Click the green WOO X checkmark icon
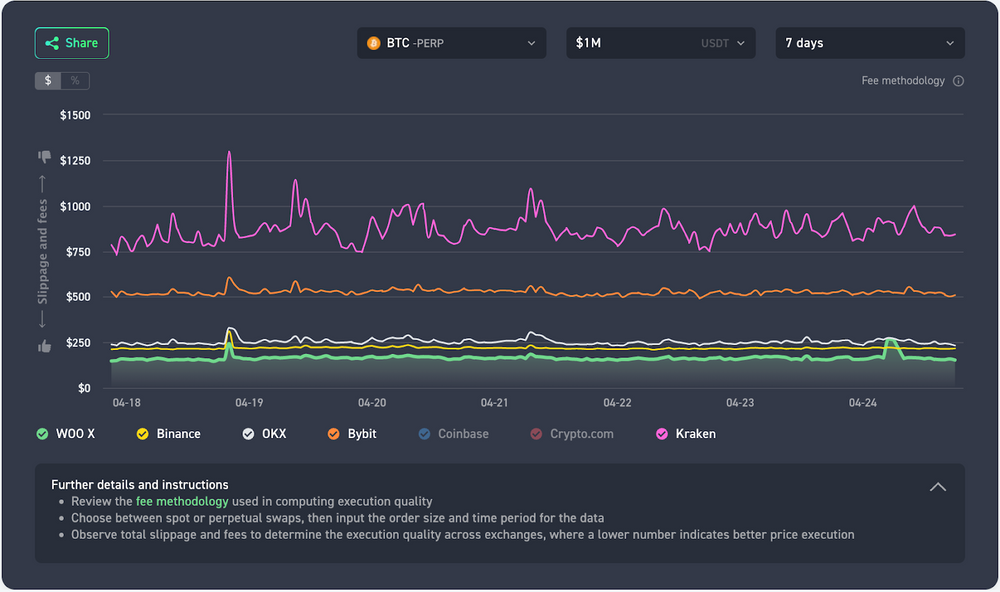 pyautogui.click(x=42, y=434)
